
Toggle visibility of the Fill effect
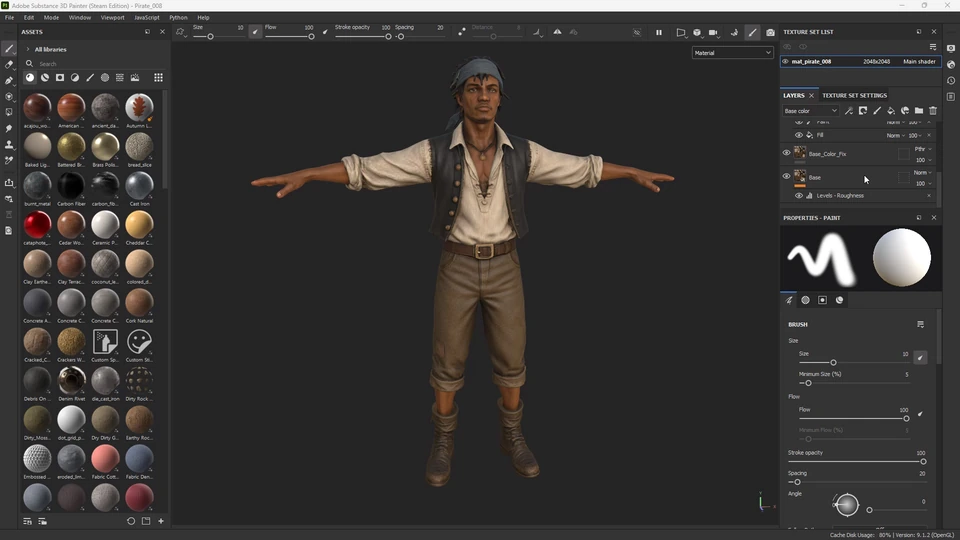[798, 135]
